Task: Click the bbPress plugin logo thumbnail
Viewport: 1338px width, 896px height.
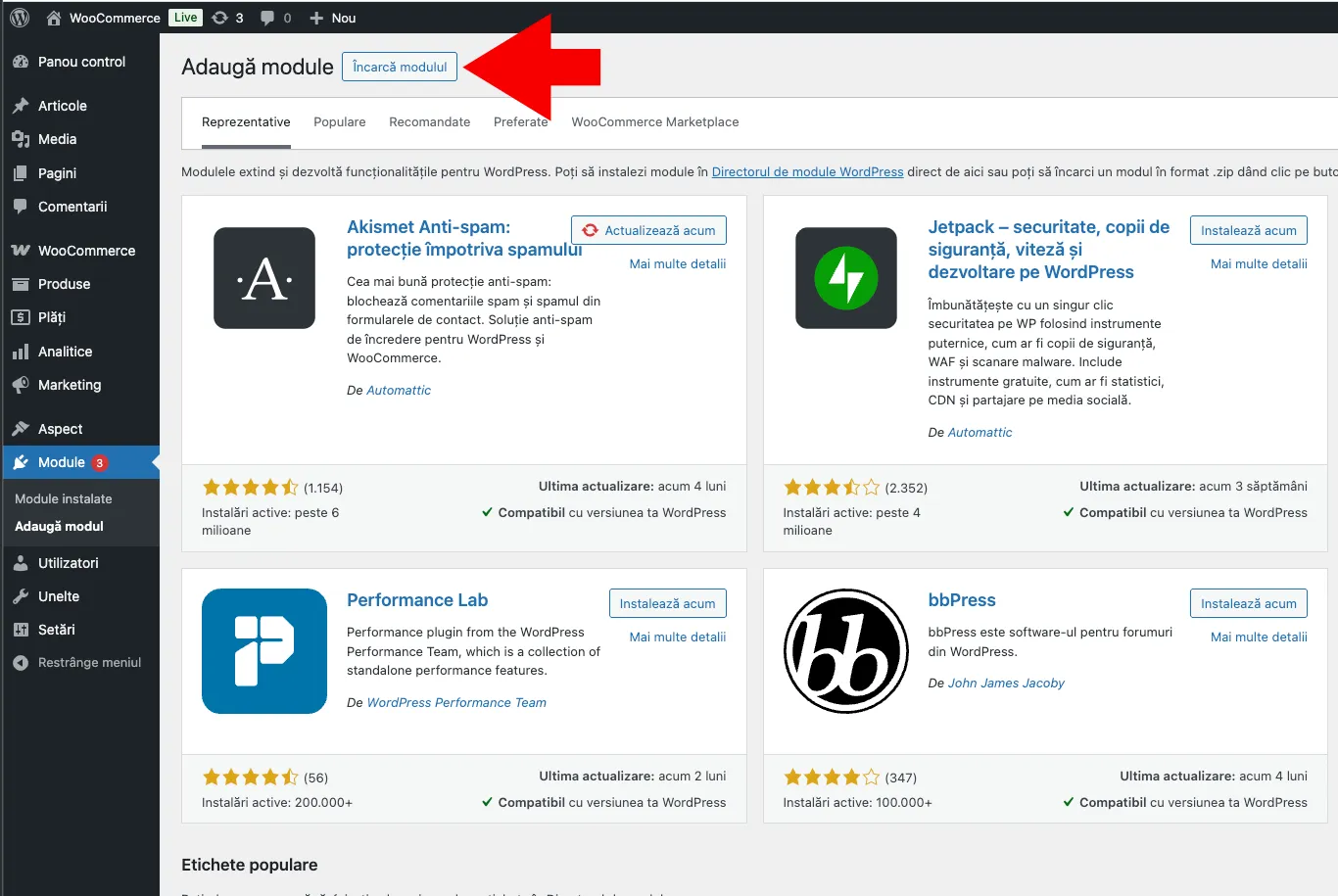Action: pyautogui.click(x=846, y=651)
